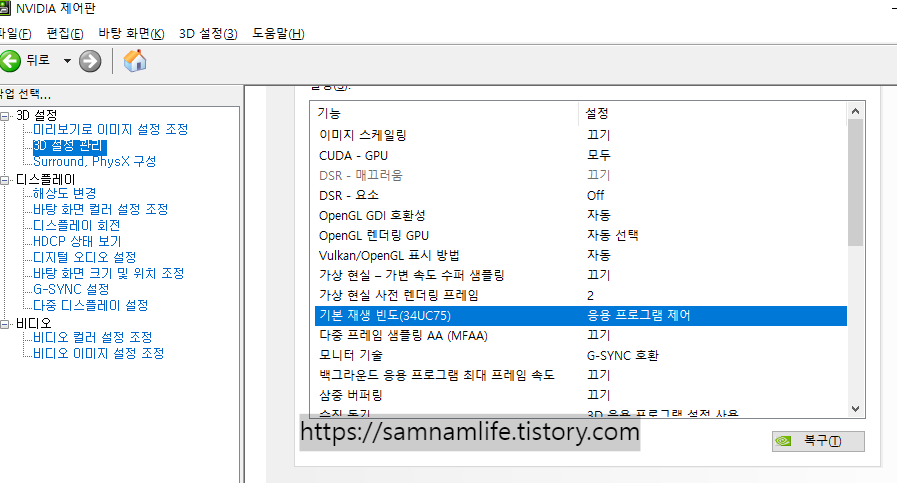Click the 모두 value for CUDA
Screen dimensions: 897x483
(x=598, y=155)
